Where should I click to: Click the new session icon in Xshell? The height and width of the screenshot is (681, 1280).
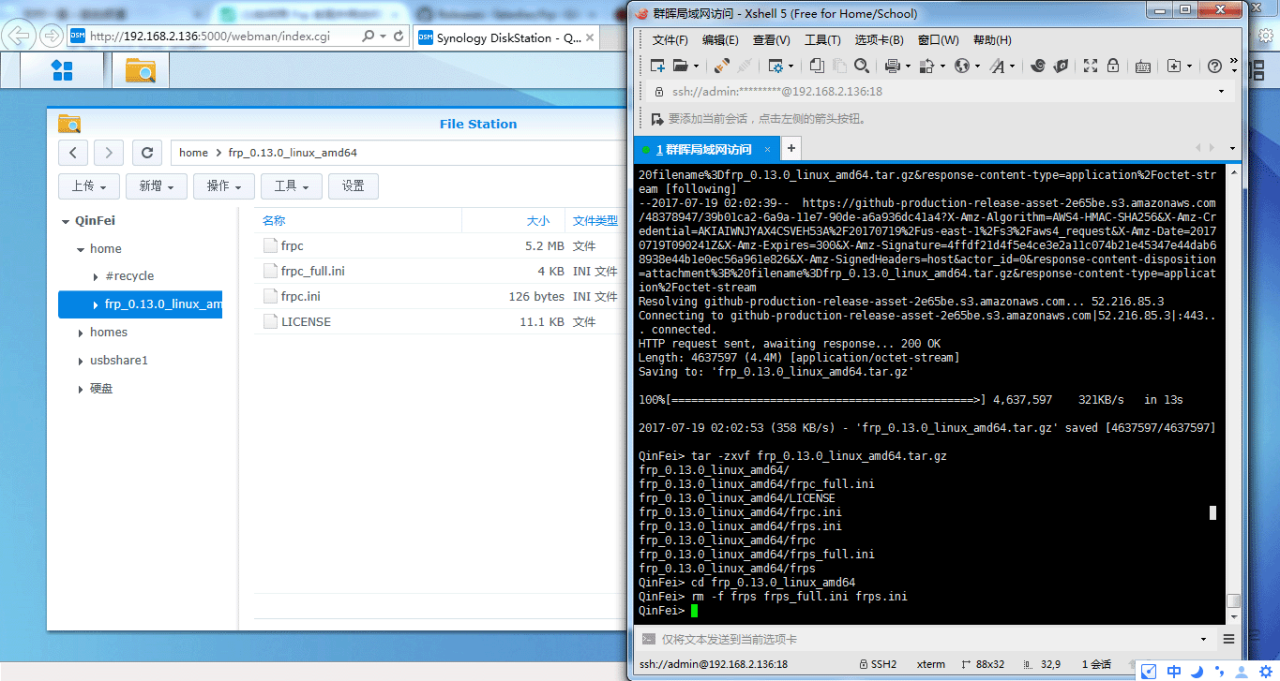[658, 66]
